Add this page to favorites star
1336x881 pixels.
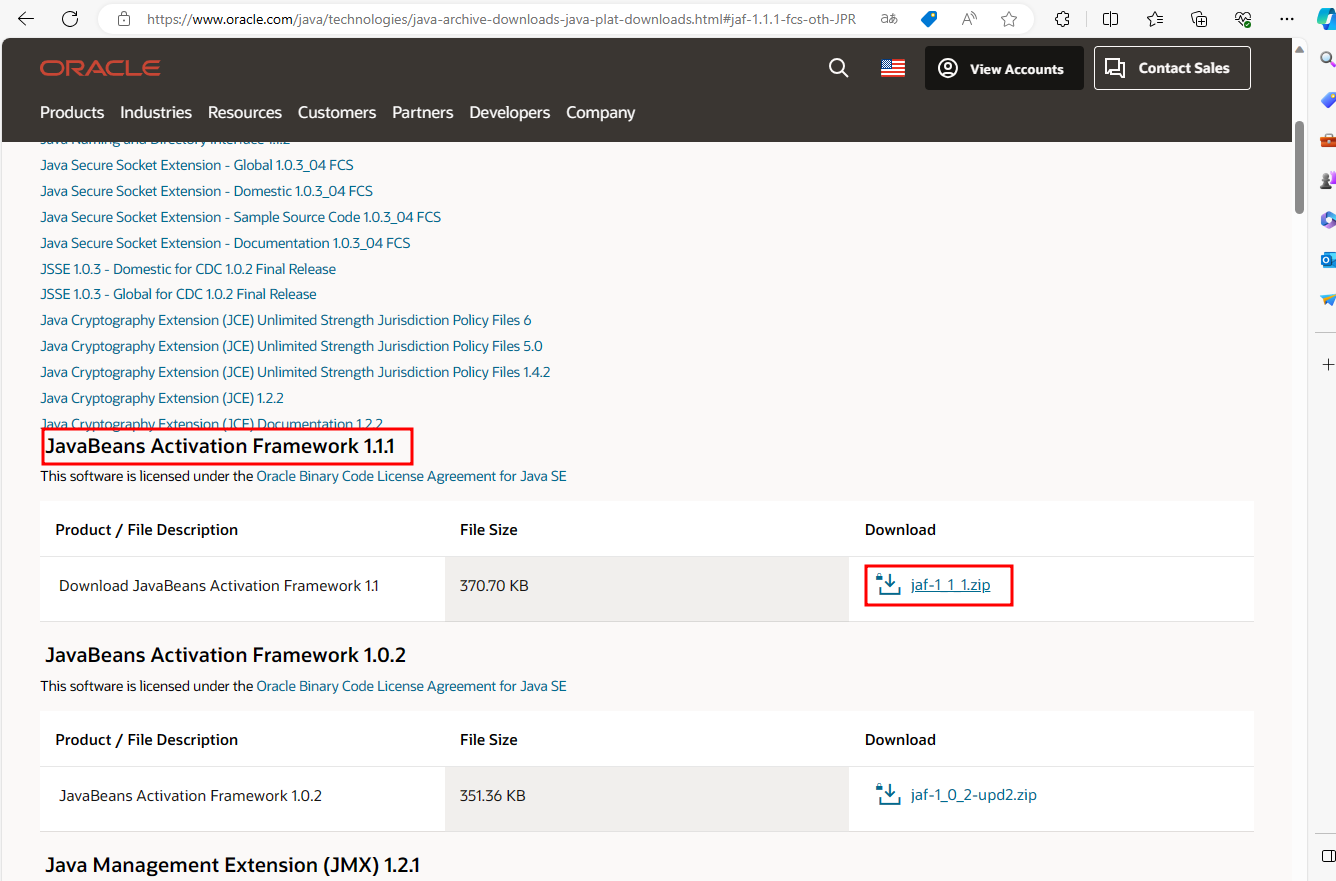[x=1009, y=19]
